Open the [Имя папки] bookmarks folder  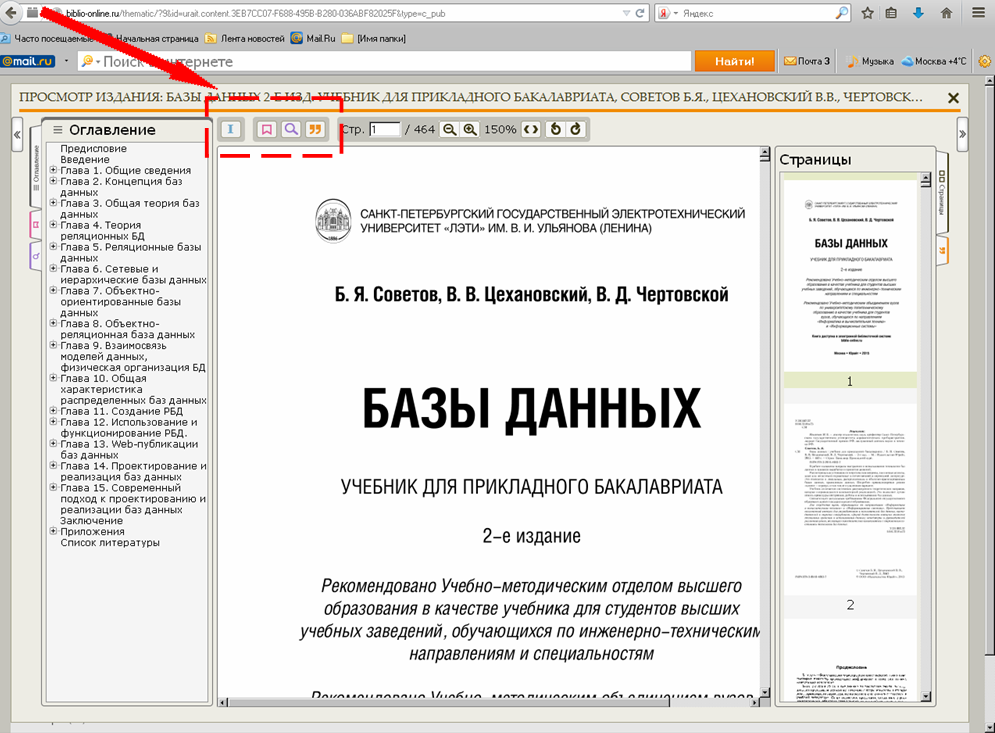[x=374, y=39]
